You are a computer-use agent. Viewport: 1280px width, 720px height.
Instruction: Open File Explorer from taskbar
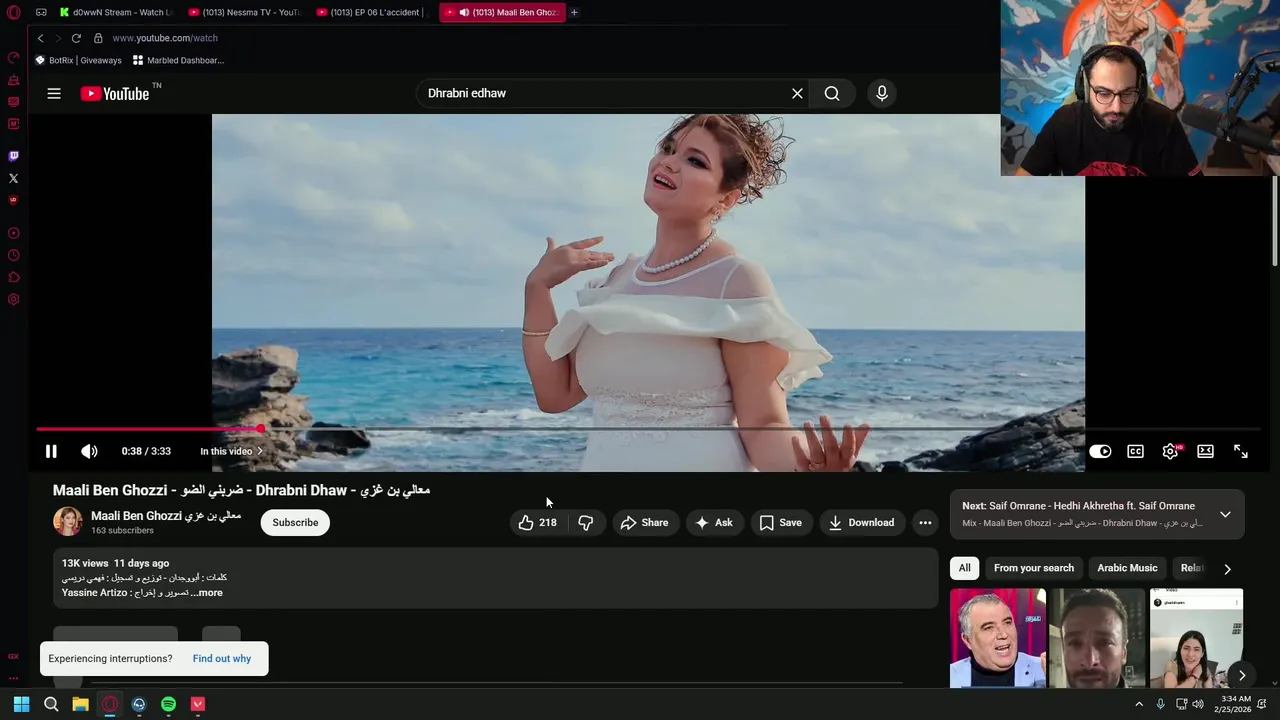click(x=80, y=704)
